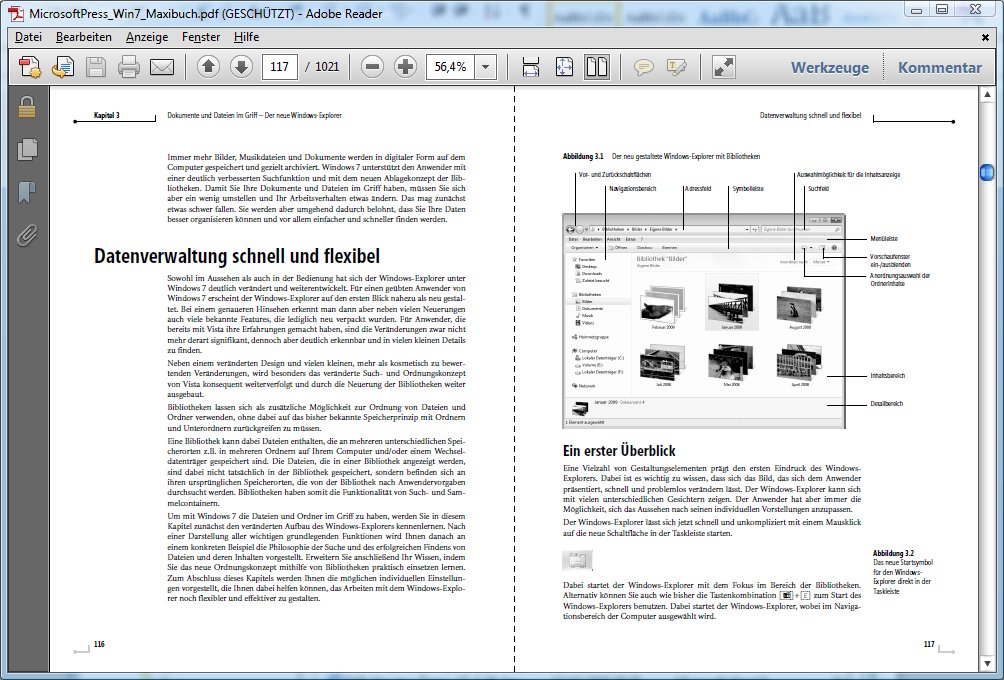Click the Print file icon
Viewport: 1004px width, 680px height.
pyautogui.click(x=129, y=68)
